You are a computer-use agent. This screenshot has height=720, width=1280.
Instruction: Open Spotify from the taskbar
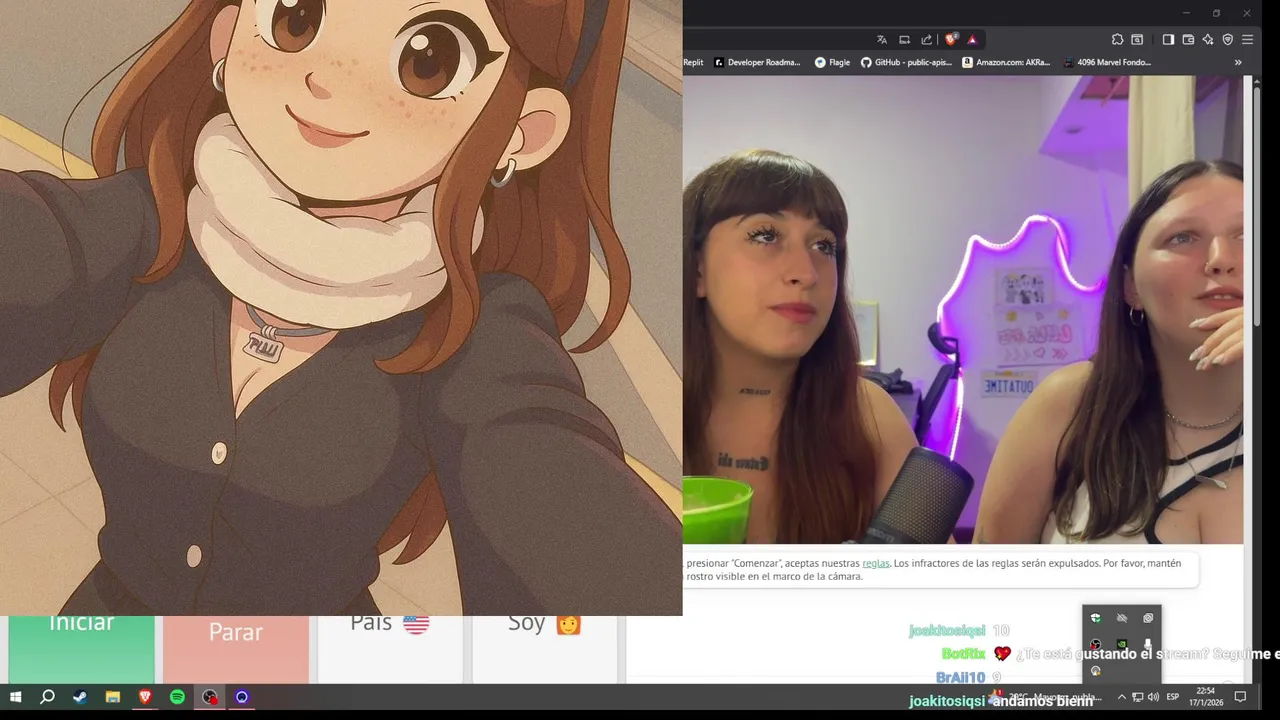[x=177, y=697]
